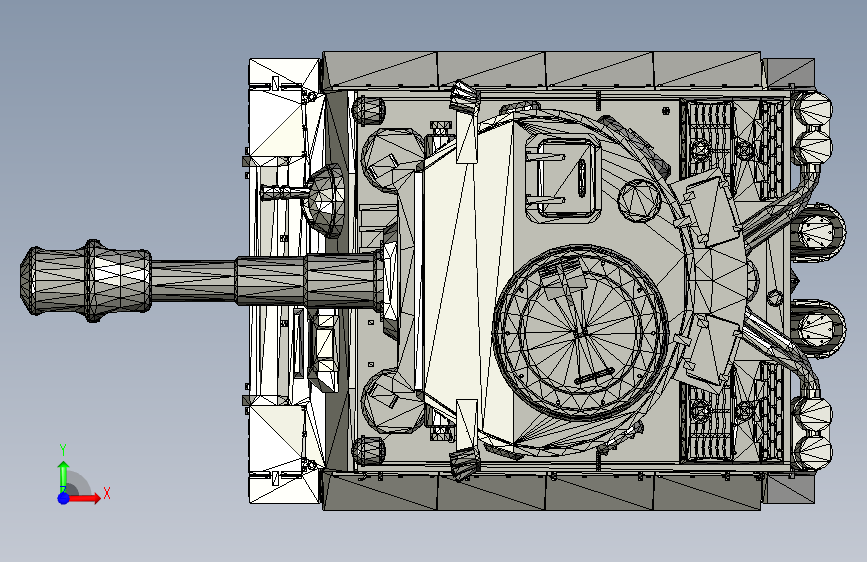Select the turret rear stowage bin
Screen dimensions: 867x562
point(719,282)
